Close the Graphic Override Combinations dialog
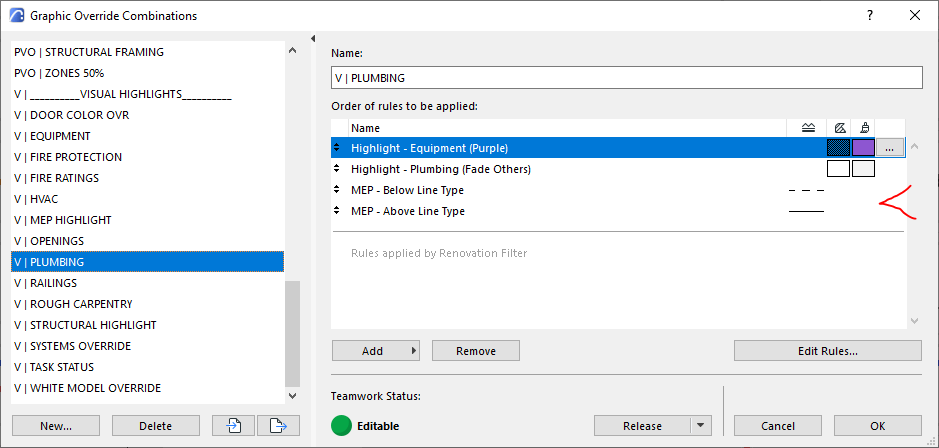Screen dimensions: 939x448 pos(915,16)
